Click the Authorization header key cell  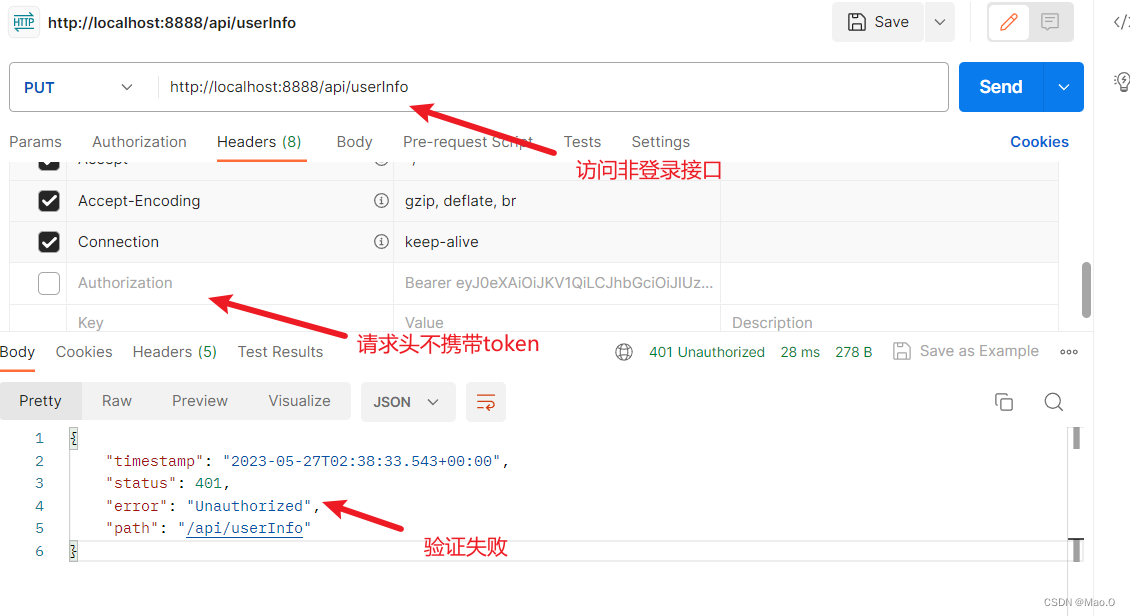230,283
